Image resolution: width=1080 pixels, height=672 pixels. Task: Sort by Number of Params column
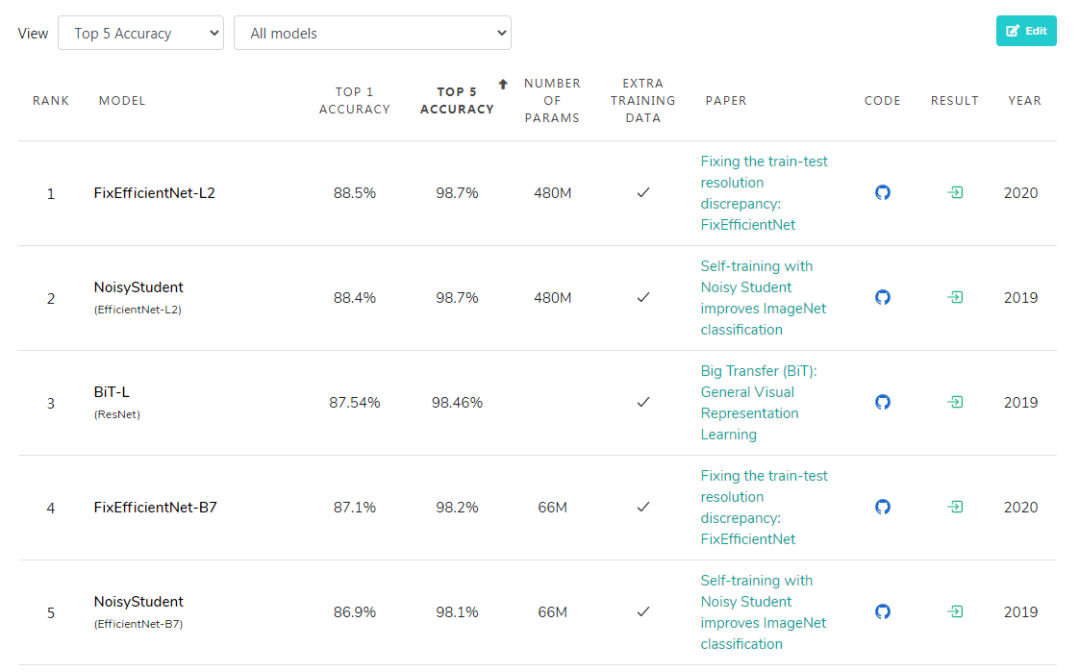click(552, 100)
